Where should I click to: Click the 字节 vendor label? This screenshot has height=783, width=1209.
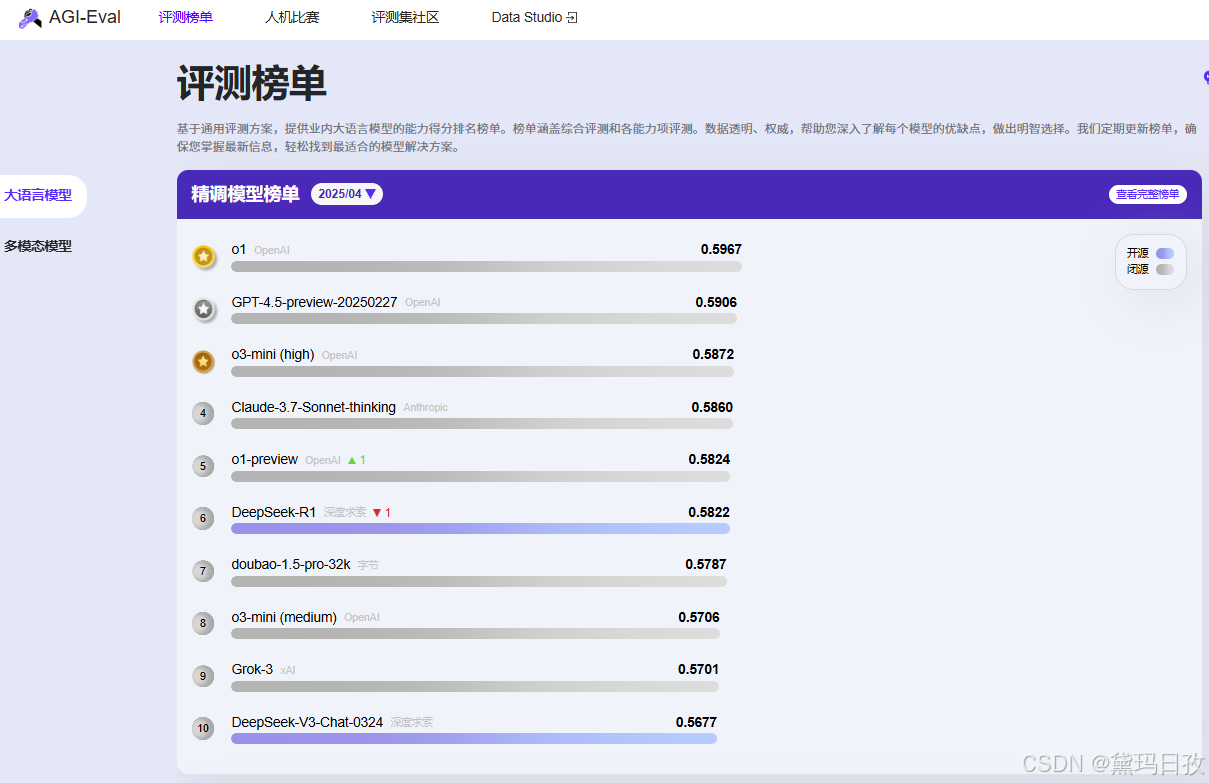pos(368,565)
